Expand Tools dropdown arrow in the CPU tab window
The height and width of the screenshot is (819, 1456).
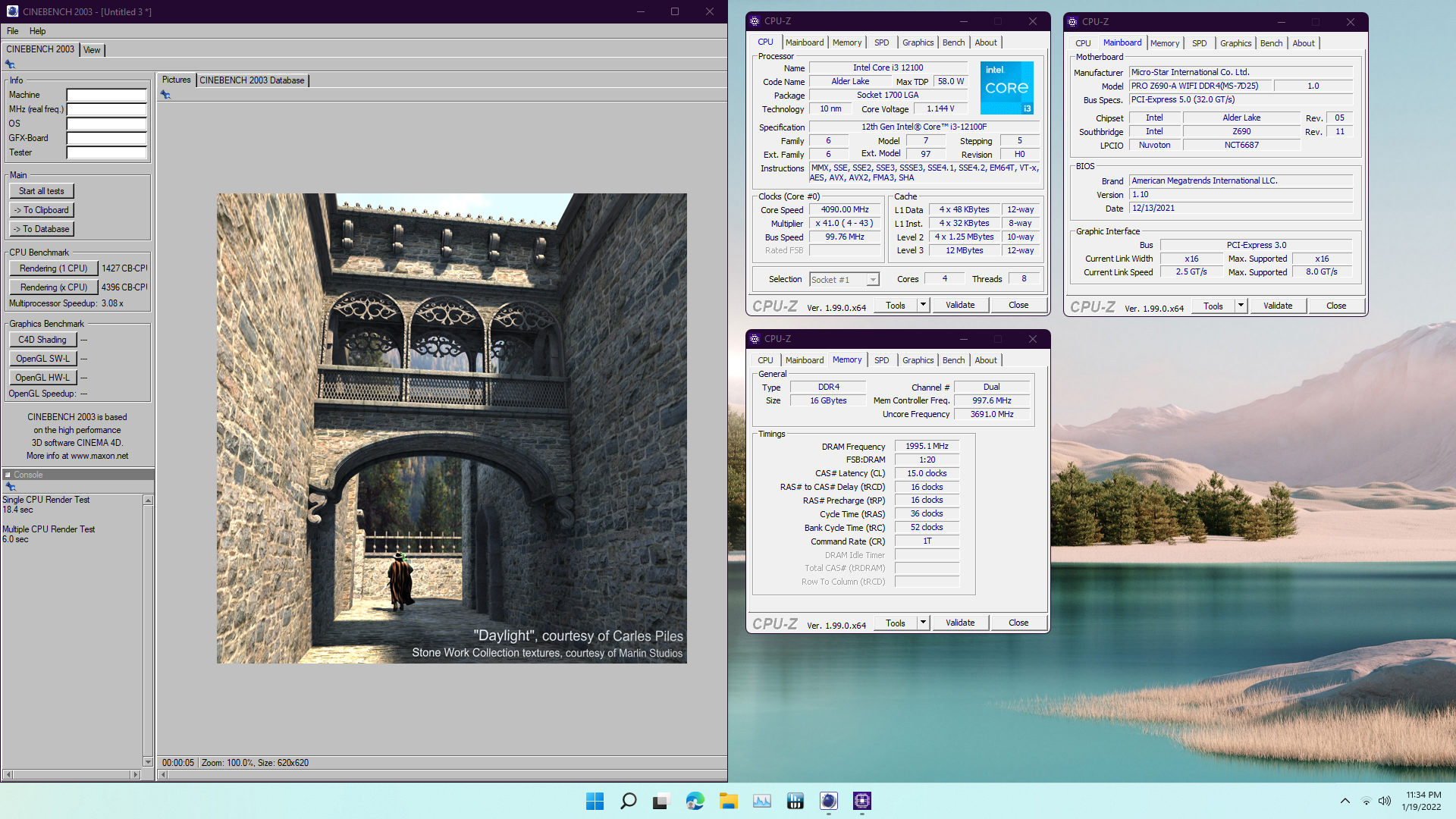click(923, 305)
